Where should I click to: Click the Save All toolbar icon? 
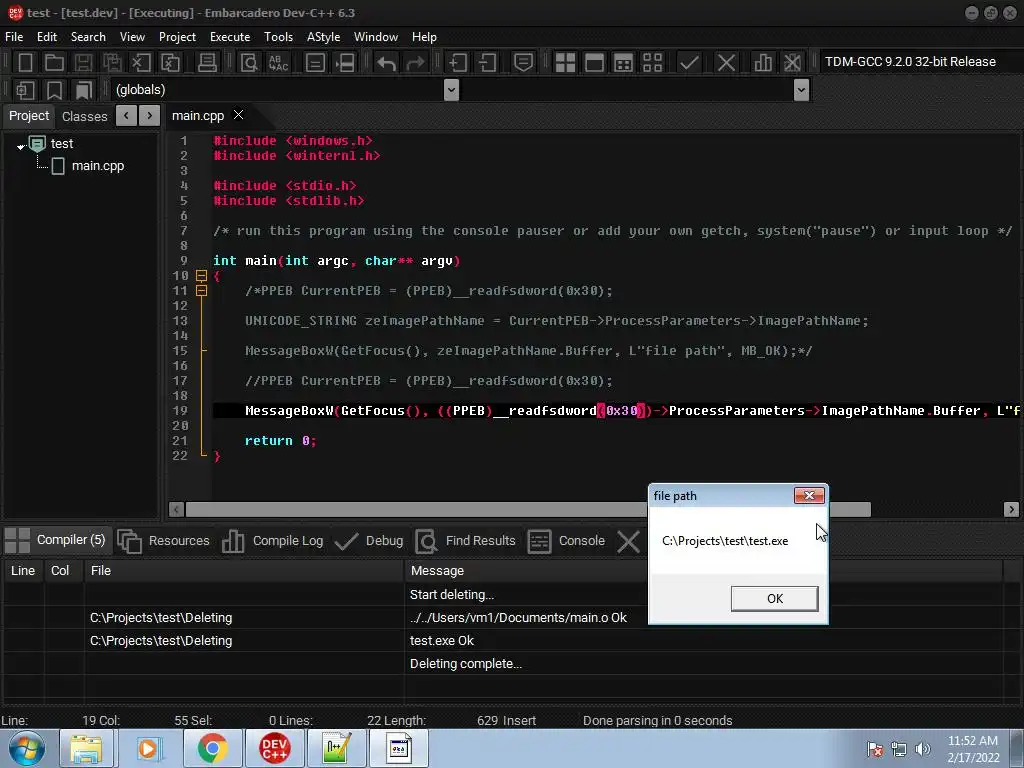112,63
